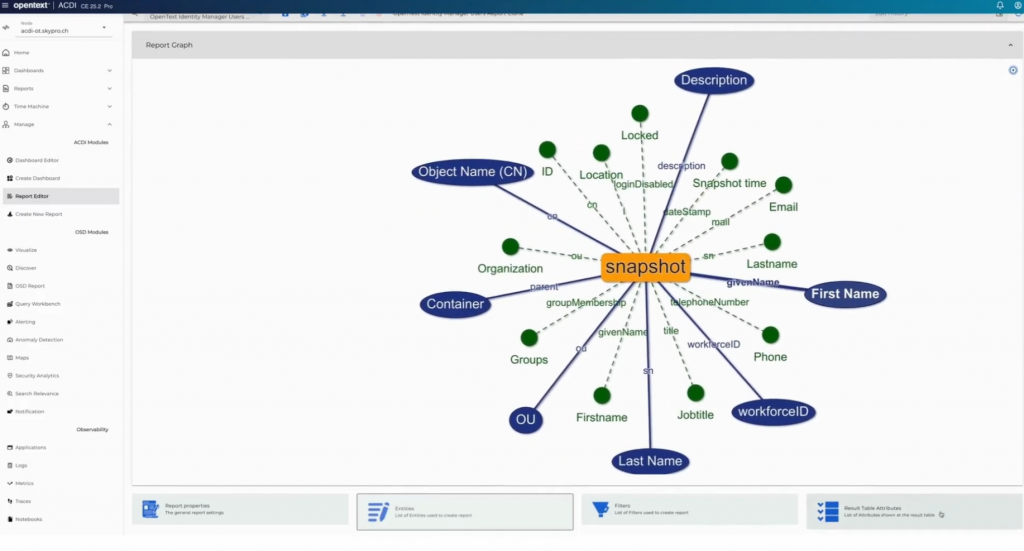This screenshot has width=1024, height=551.
Task: Click the green Firstname attribute circle
Action: tap(602, 396)
